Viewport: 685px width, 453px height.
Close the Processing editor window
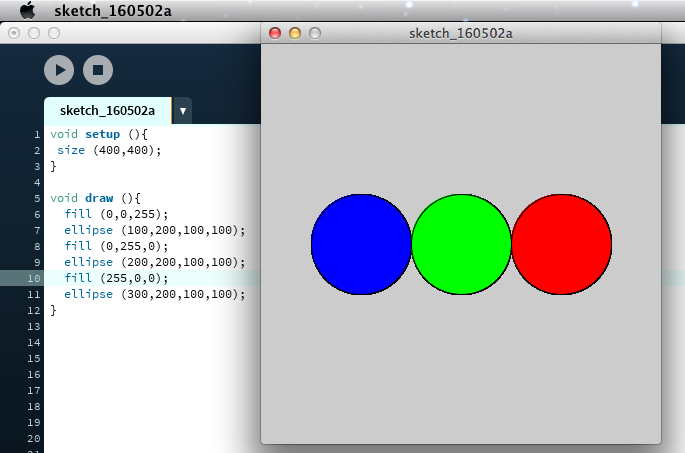14,33
